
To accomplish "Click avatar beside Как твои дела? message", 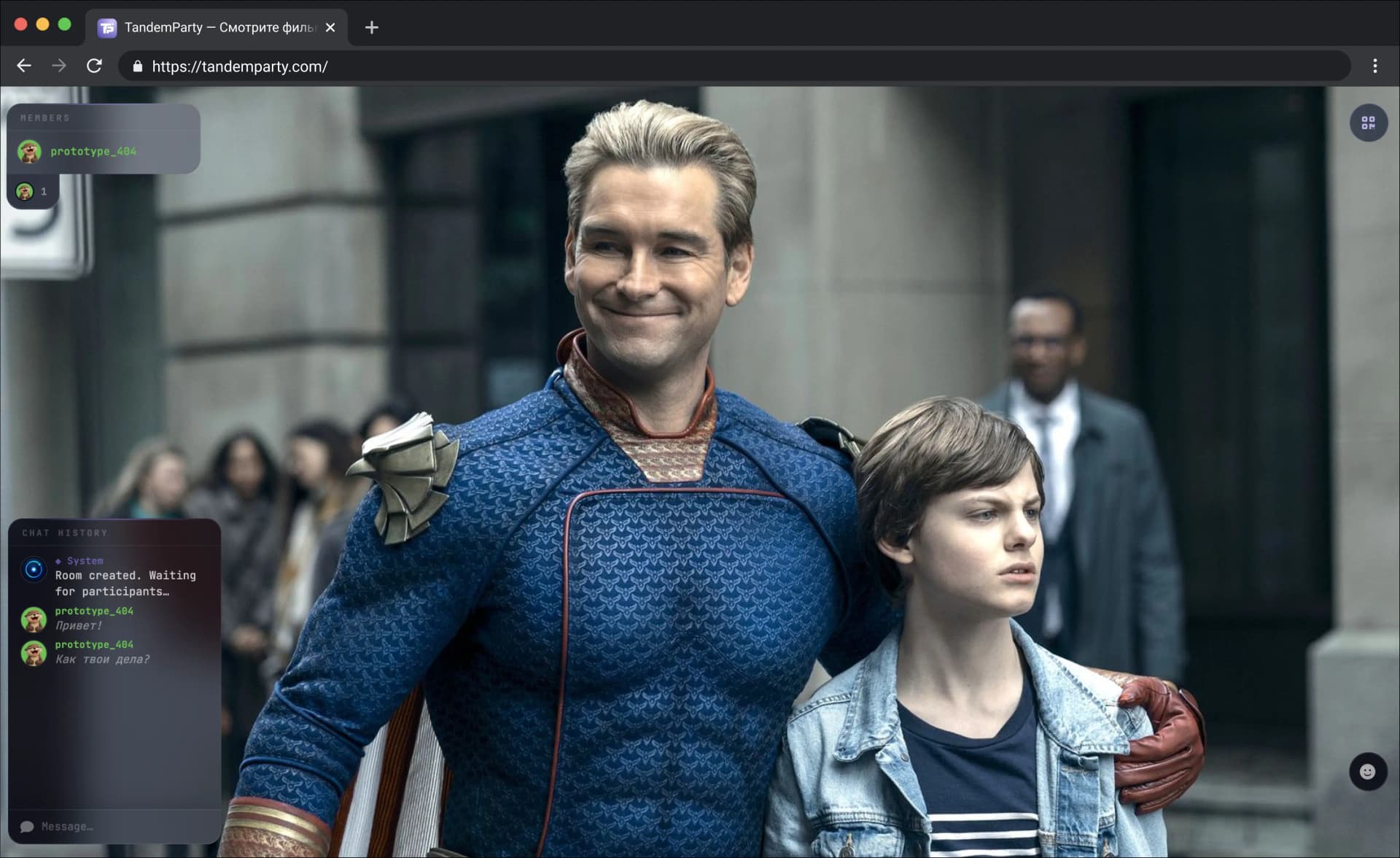I will (34, 652).
